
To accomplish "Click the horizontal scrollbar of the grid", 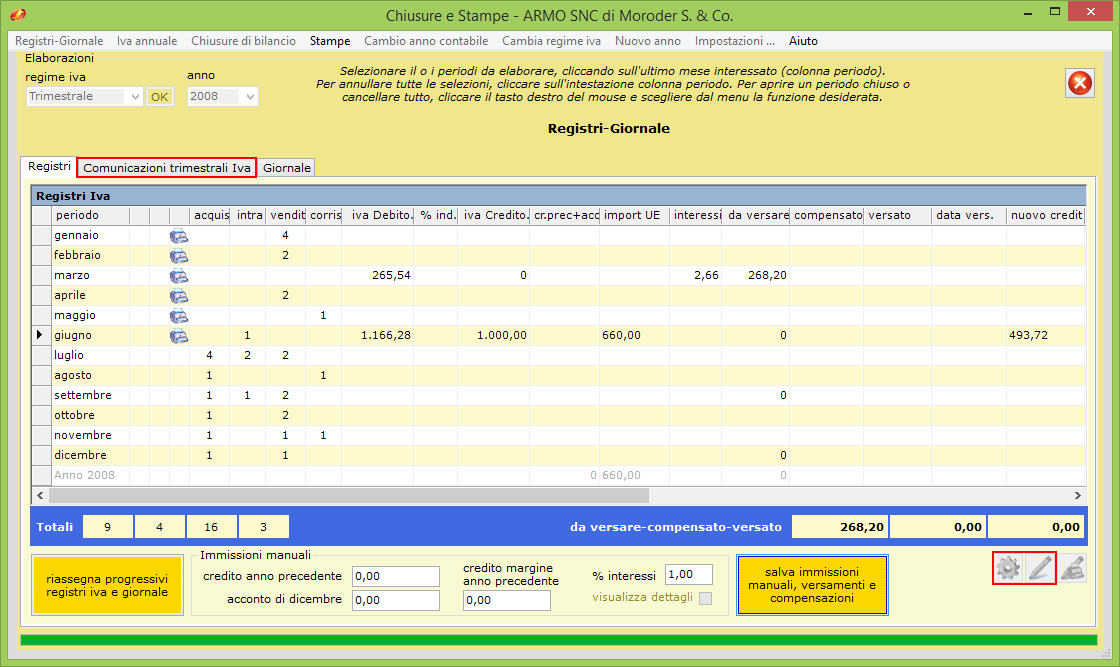I will tap(349, 495).
